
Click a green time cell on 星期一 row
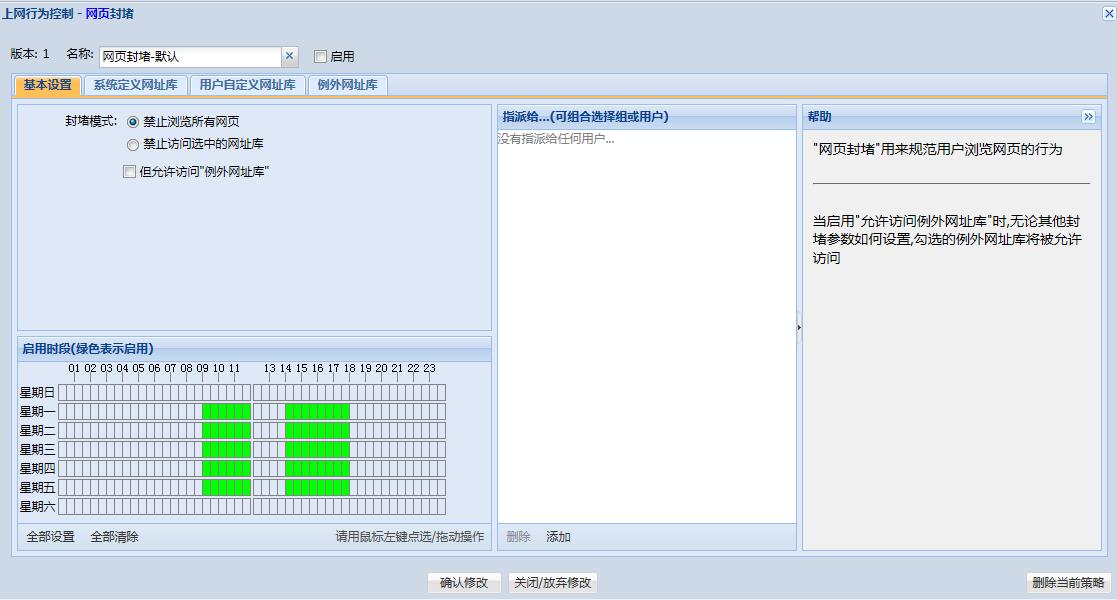coord(222,411)
